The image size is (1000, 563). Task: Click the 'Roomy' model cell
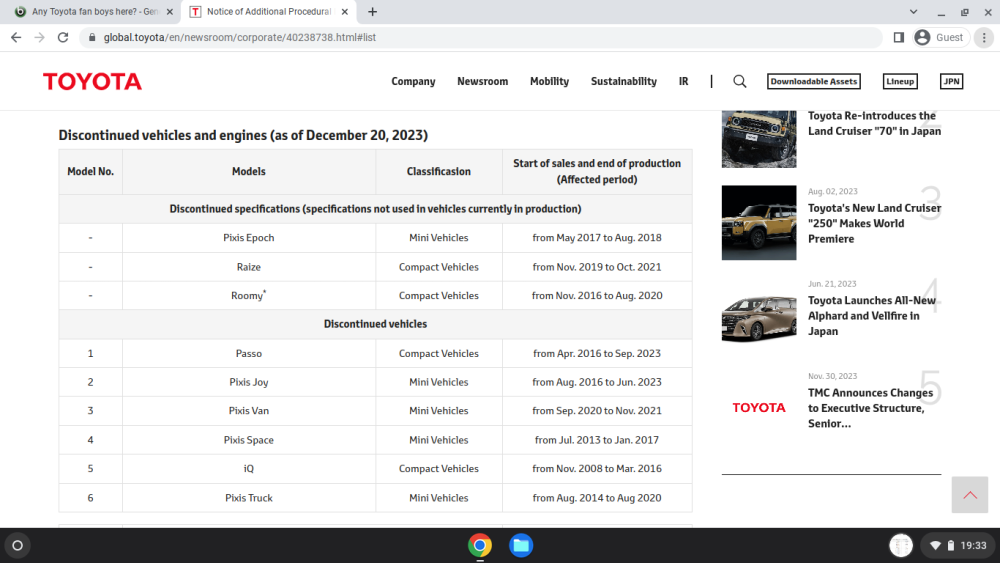pyautogui.click(x=249, y=295)
